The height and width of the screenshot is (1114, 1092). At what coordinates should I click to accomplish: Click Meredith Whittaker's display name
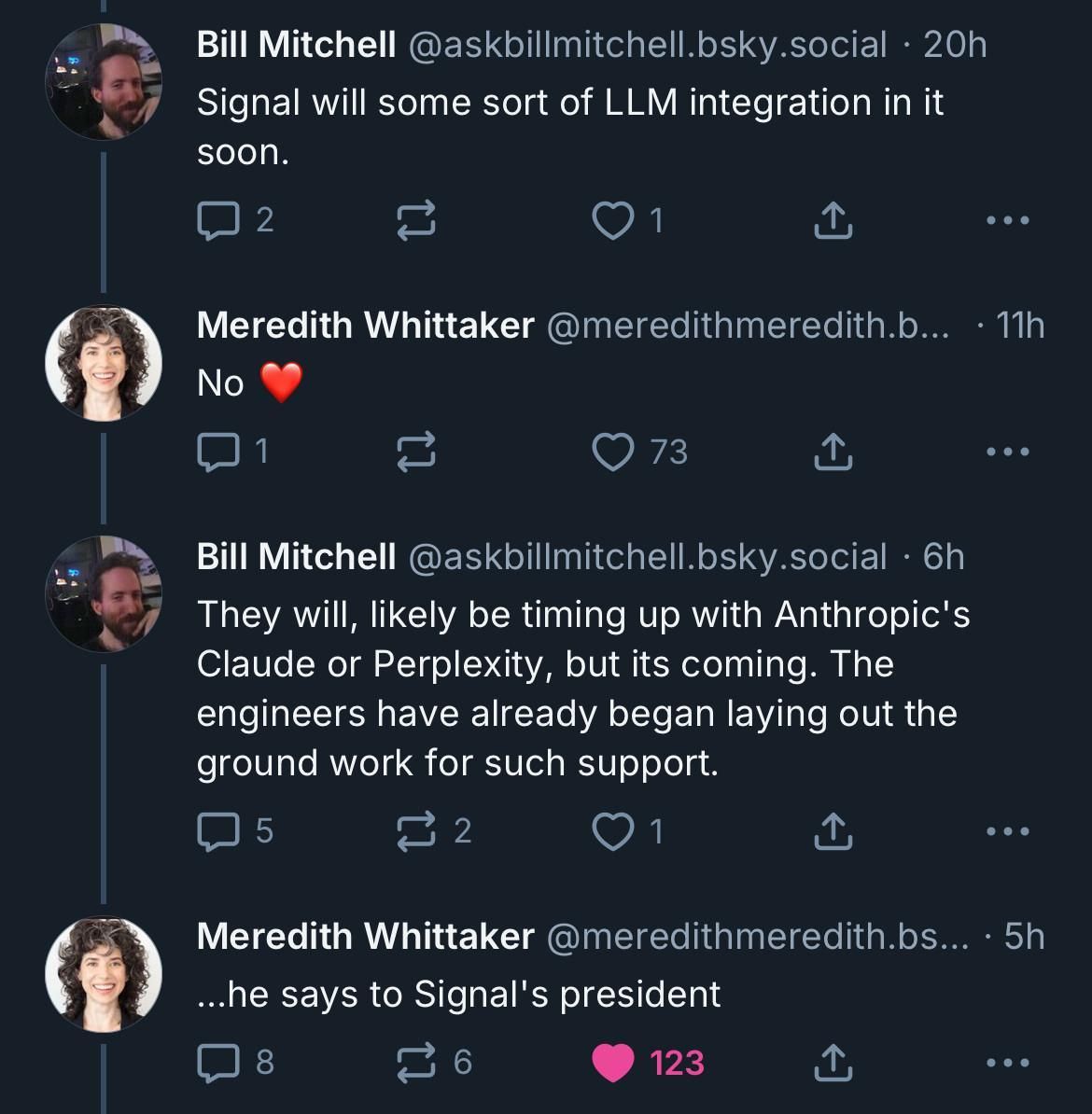click(366, 326)
